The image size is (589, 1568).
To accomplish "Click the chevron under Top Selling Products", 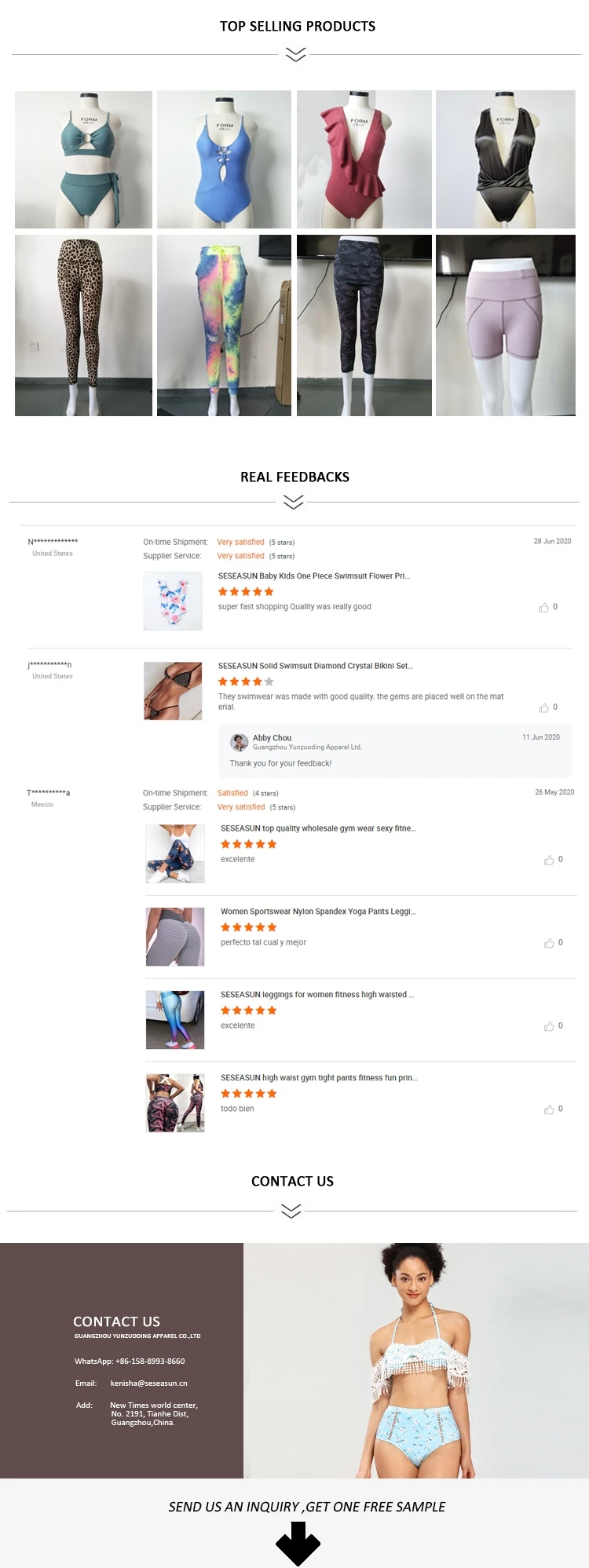I will 295,54.
